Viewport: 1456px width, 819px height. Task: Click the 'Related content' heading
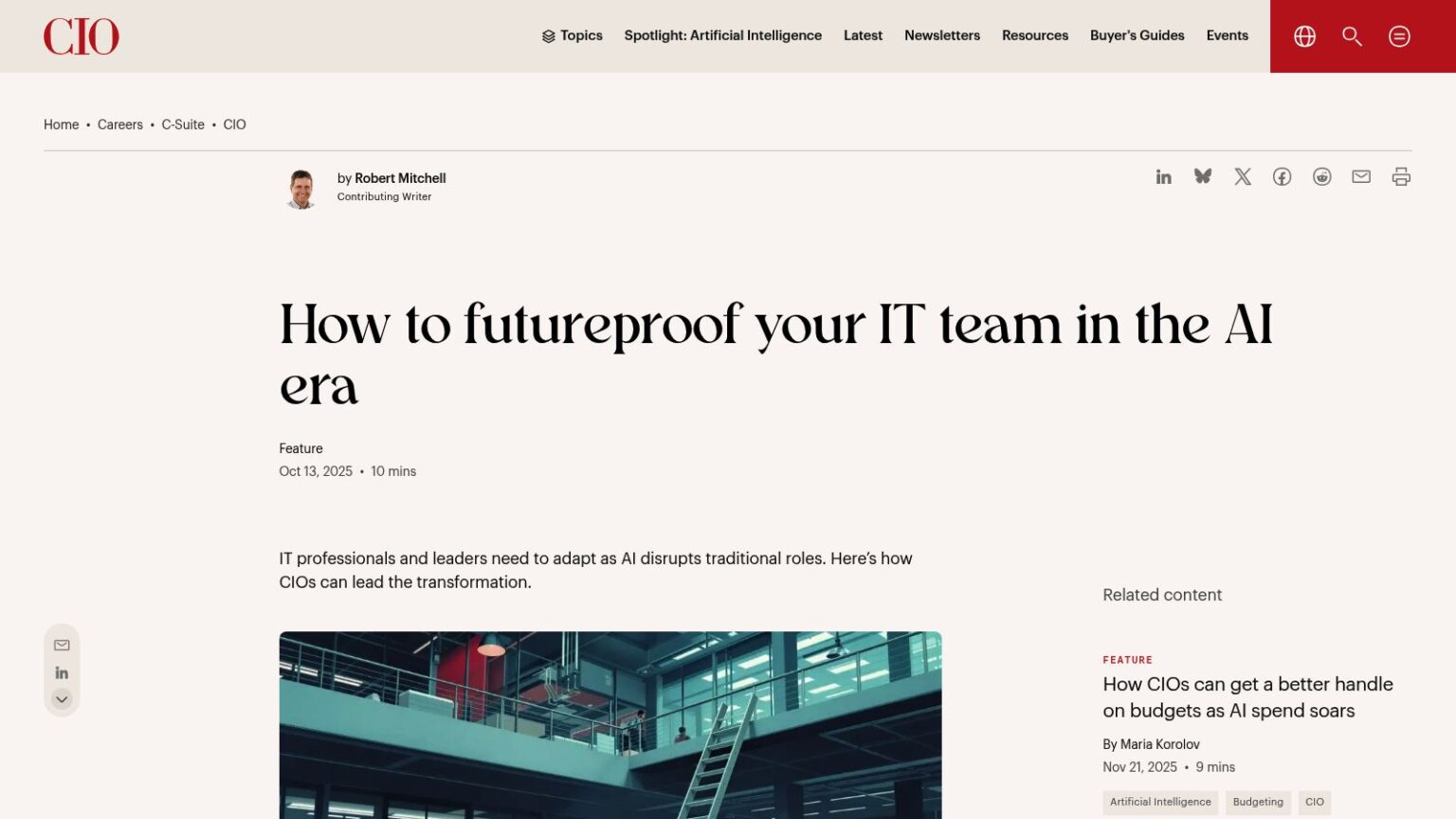1162,595
